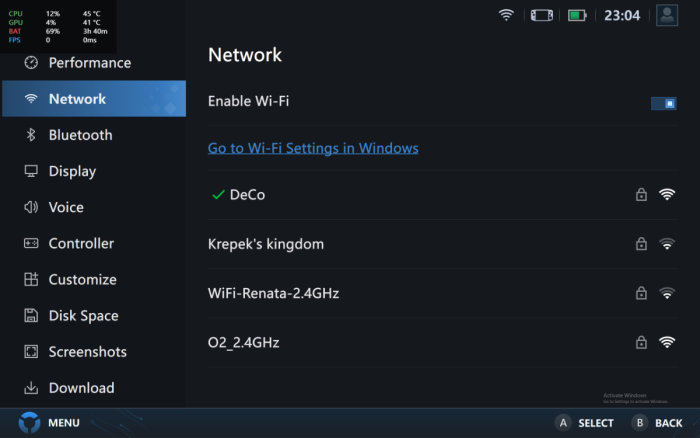Click the battery indicator in top bar
This screenshot has height=438, width=700.
[577, 15]
